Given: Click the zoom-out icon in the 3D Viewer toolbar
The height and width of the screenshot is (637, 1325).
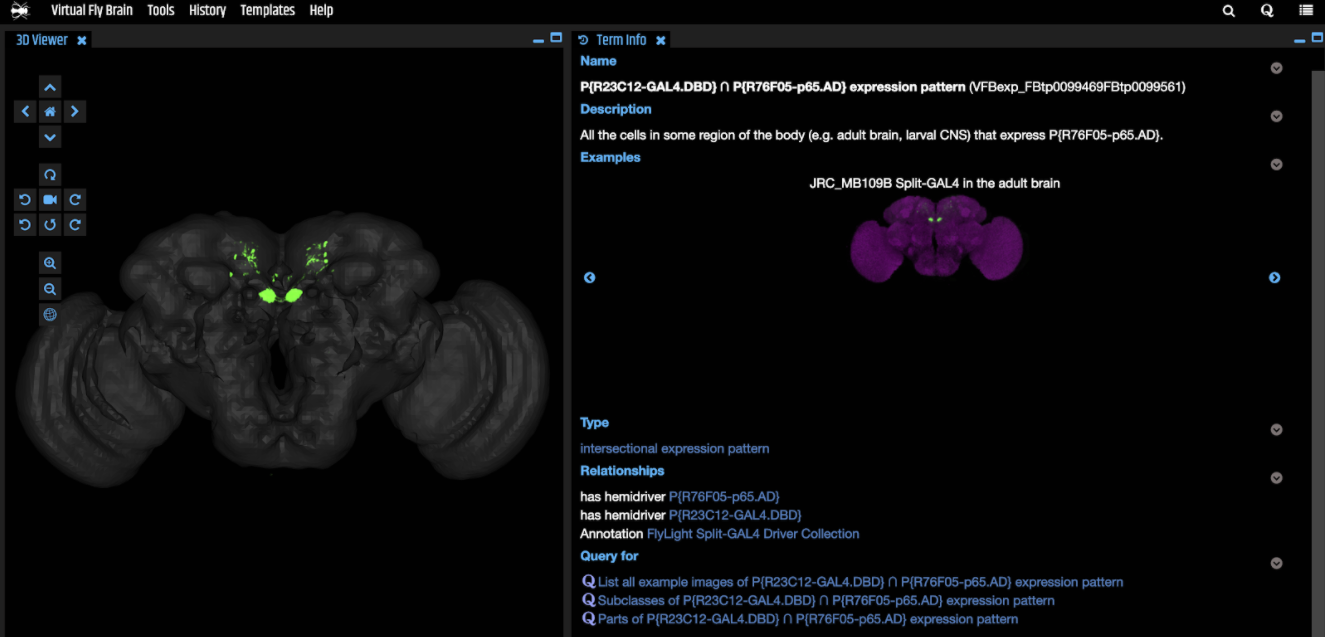Looking at the screenshot, I should 50,288.
